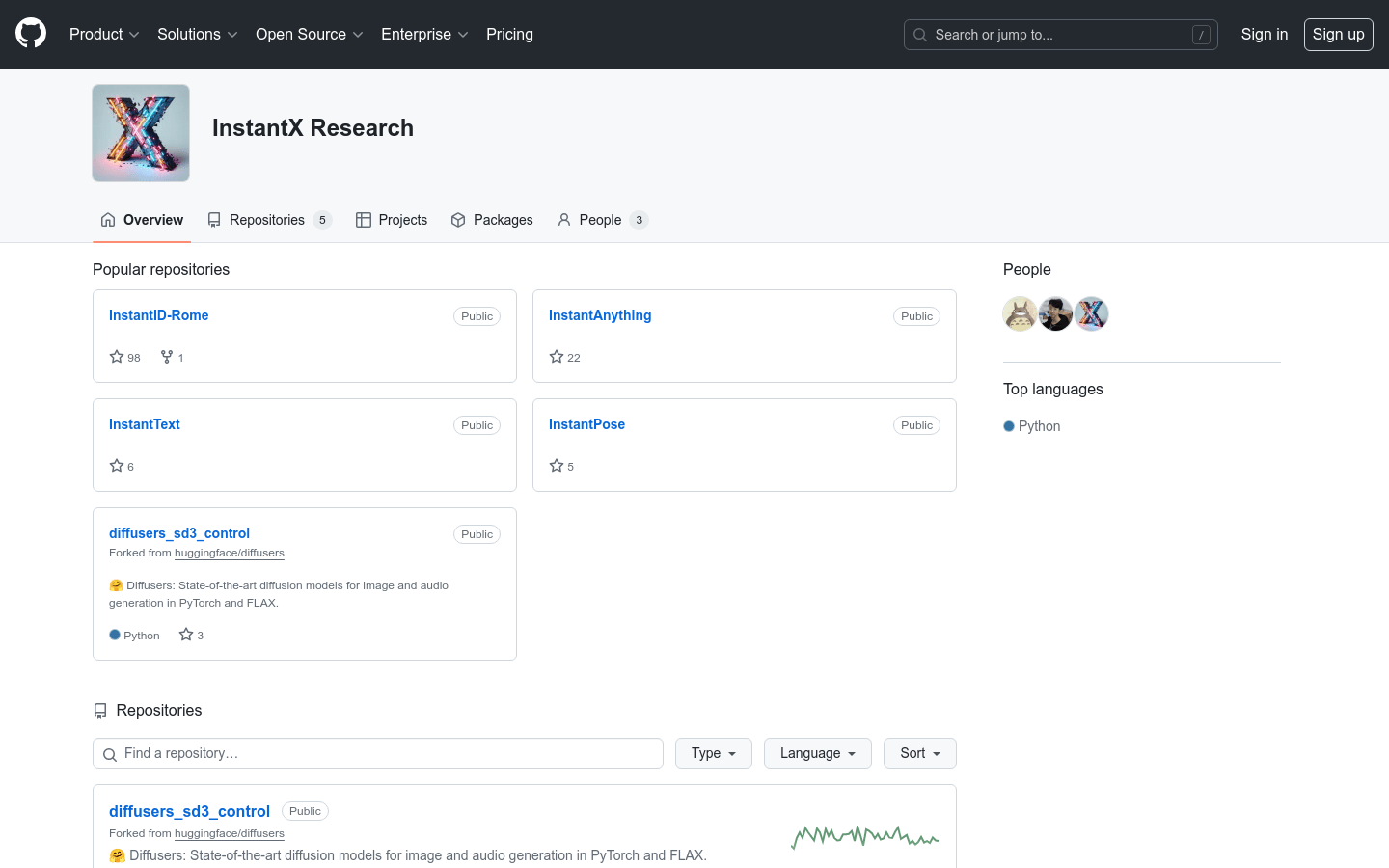Open the Type filter dropdown

(x=714, y=753)
